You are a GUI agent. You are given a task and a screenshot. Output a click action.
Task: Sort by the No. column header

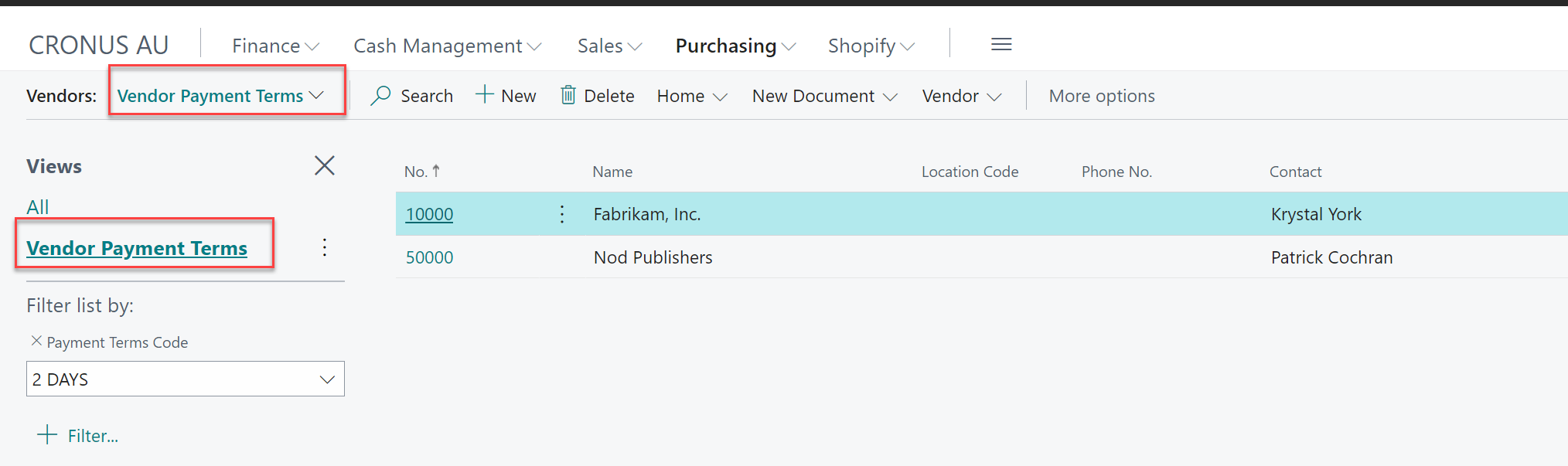pyautogui.click(x=416, y=172)
